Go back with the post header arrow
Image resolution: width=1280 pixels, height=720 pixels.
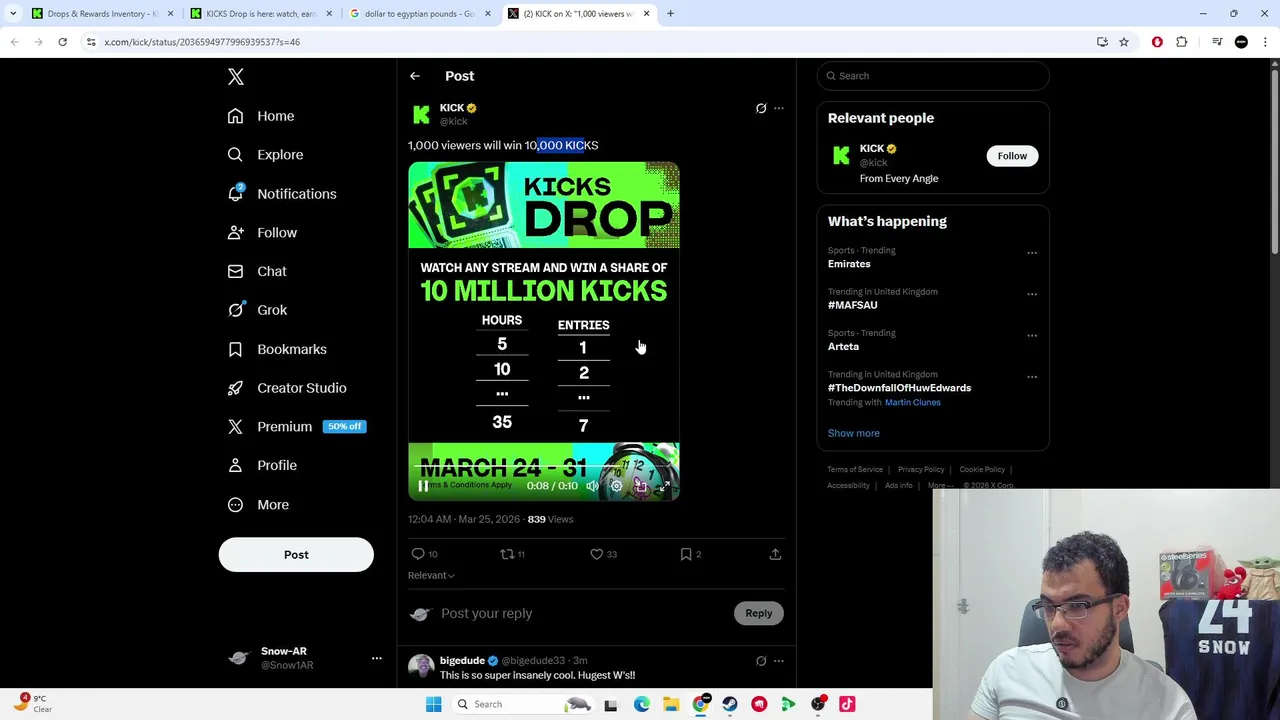pyautogui.click(x=415, y=76)
